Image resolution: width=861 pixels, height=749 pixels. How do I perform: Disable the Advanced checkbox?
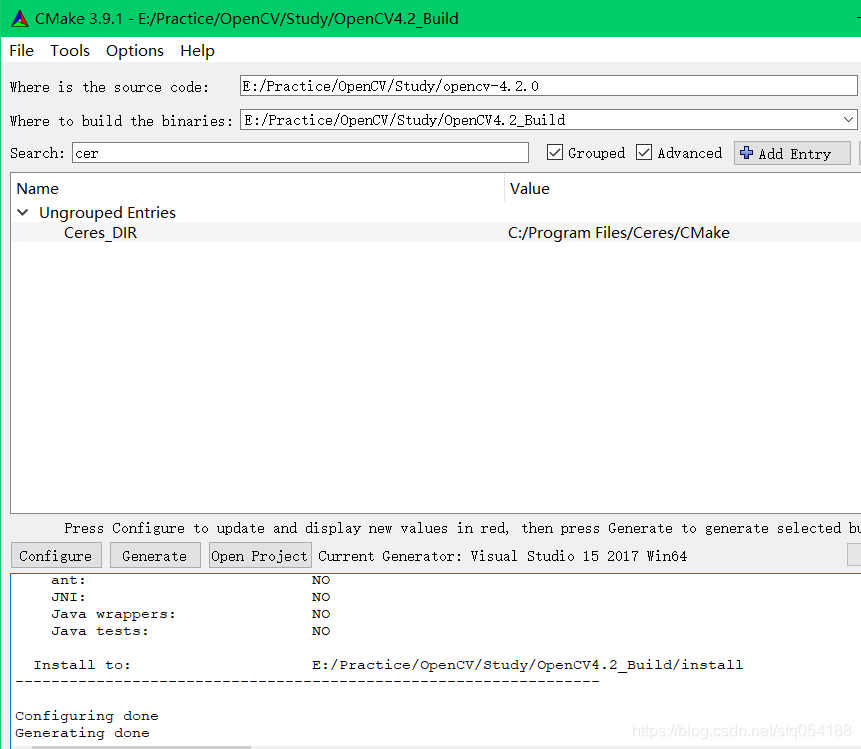click(x=644, y=152)
